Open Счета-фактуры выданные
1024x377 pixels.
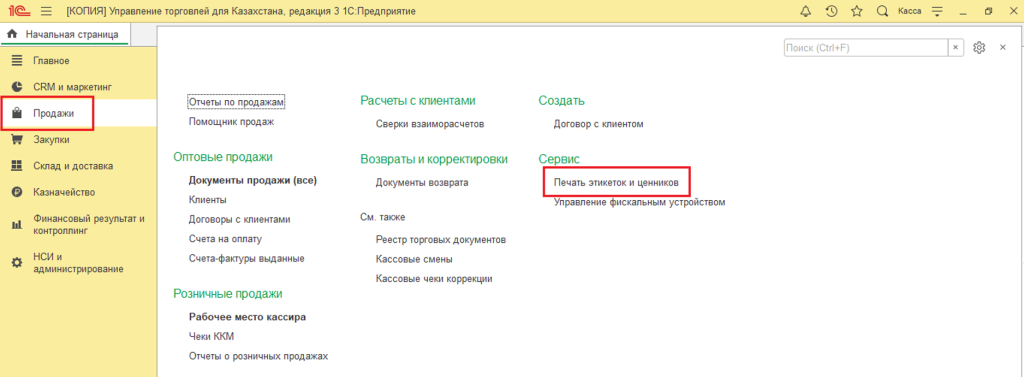[246, 259]
